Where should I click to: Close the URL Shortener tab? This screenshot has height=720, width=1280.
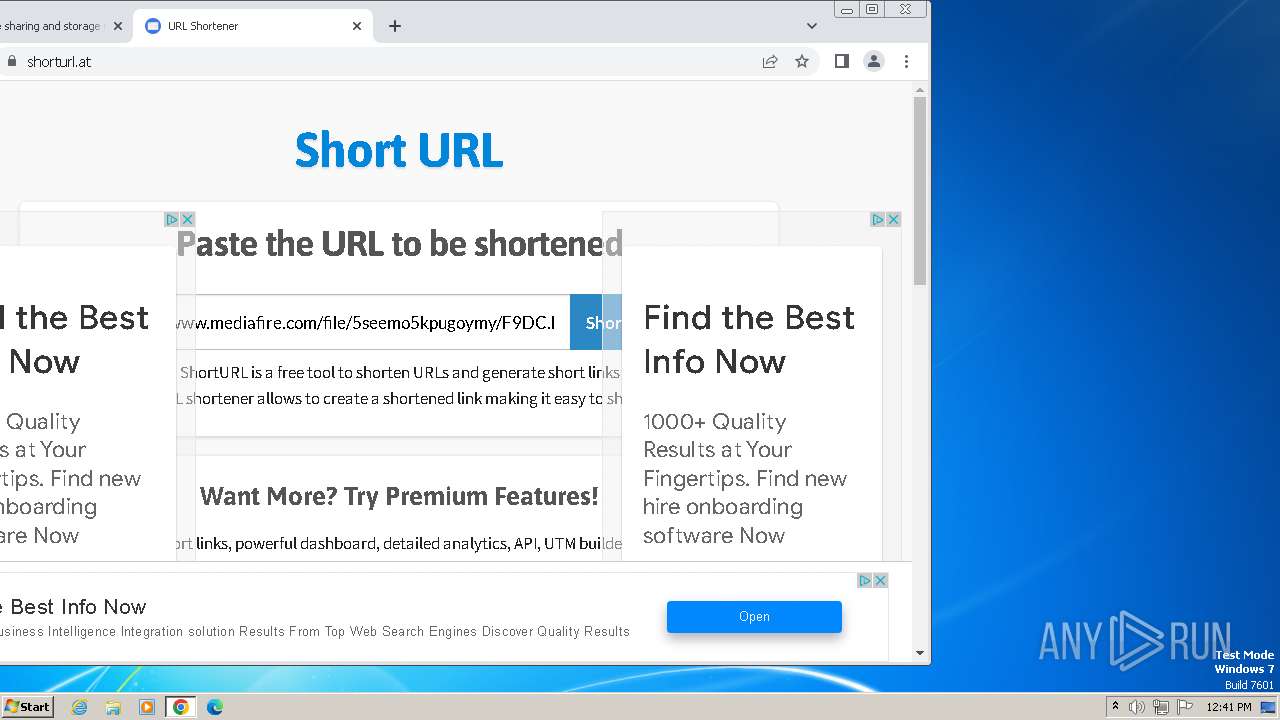coord(357,26)
